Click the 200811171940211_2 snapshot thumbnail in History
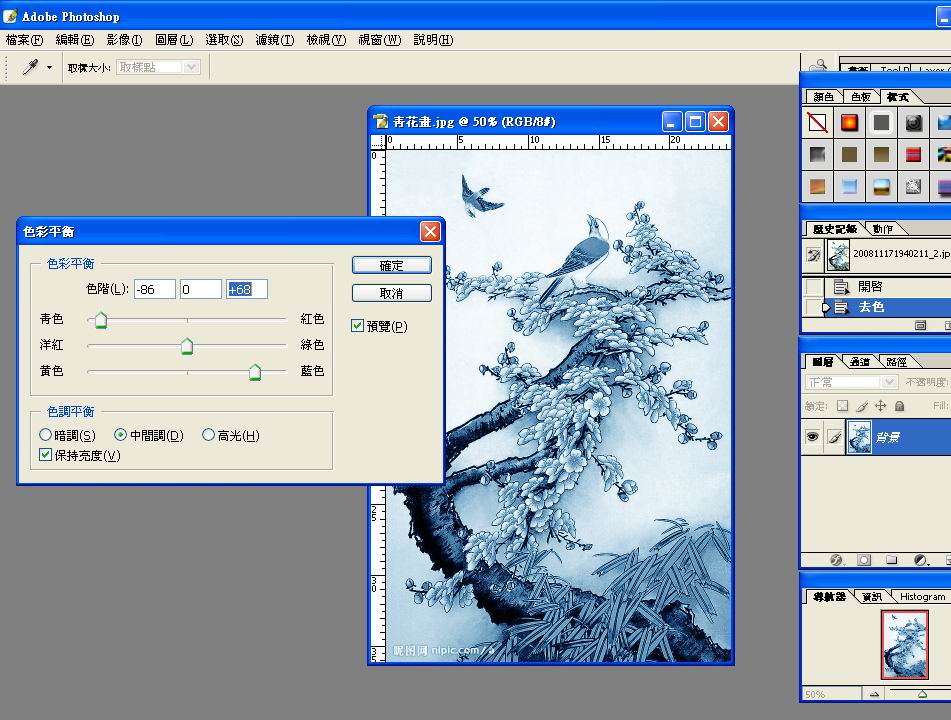The width and height of the screenshot is (951, 720). click(x=838, y=255)
